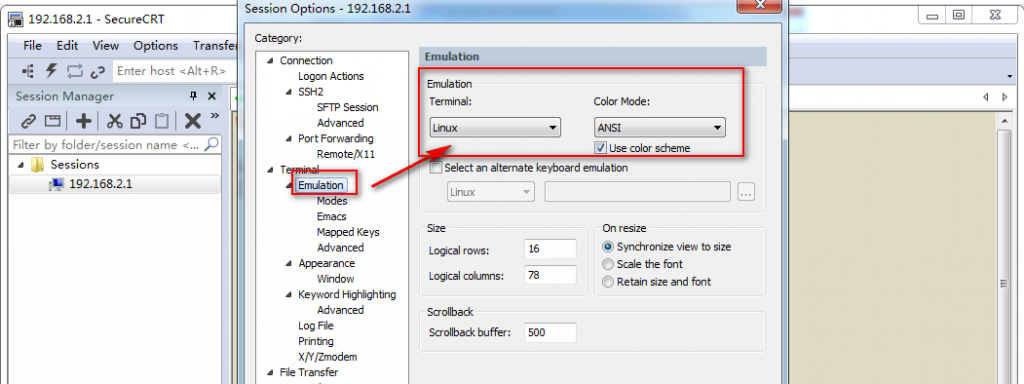1024x384 pixels.
Task: Uncheck the Use color scheme checkbox
Action: click(601, 148)
